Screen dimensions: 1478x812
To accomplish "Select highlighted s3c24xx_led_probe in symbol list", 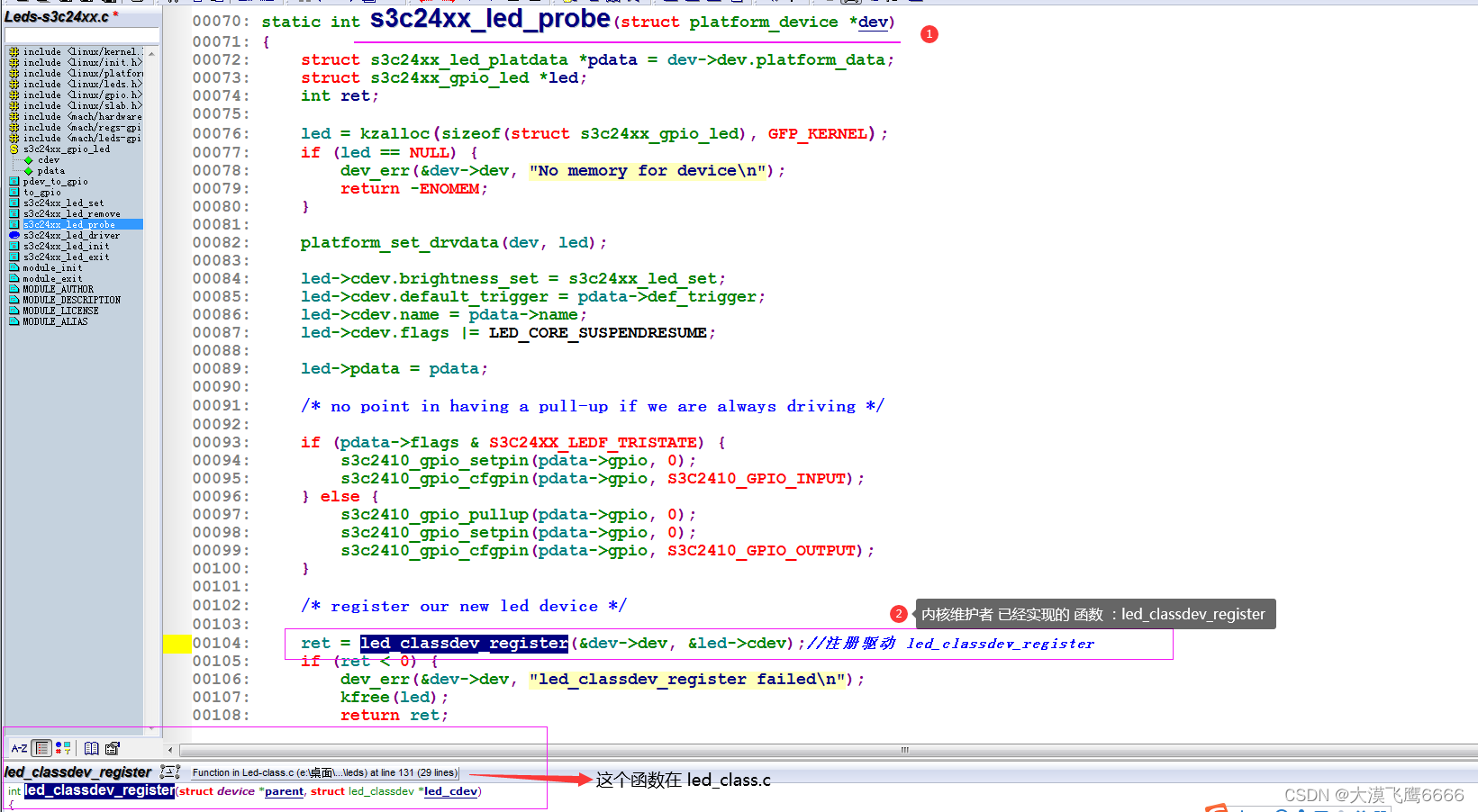I will [x=76, y=225].
